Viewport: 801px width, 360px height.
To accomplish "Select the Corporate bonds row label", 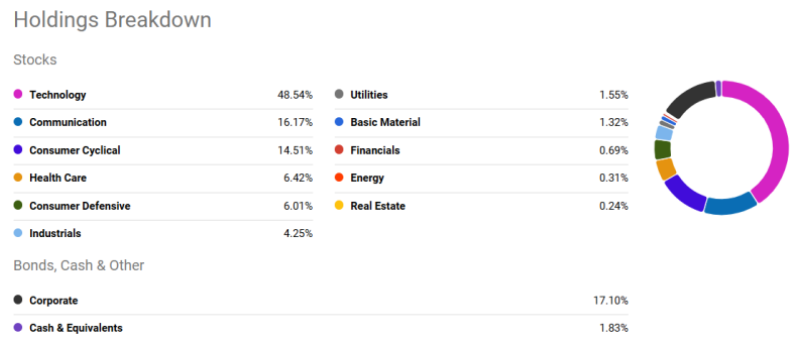I will tap(54, 300).
